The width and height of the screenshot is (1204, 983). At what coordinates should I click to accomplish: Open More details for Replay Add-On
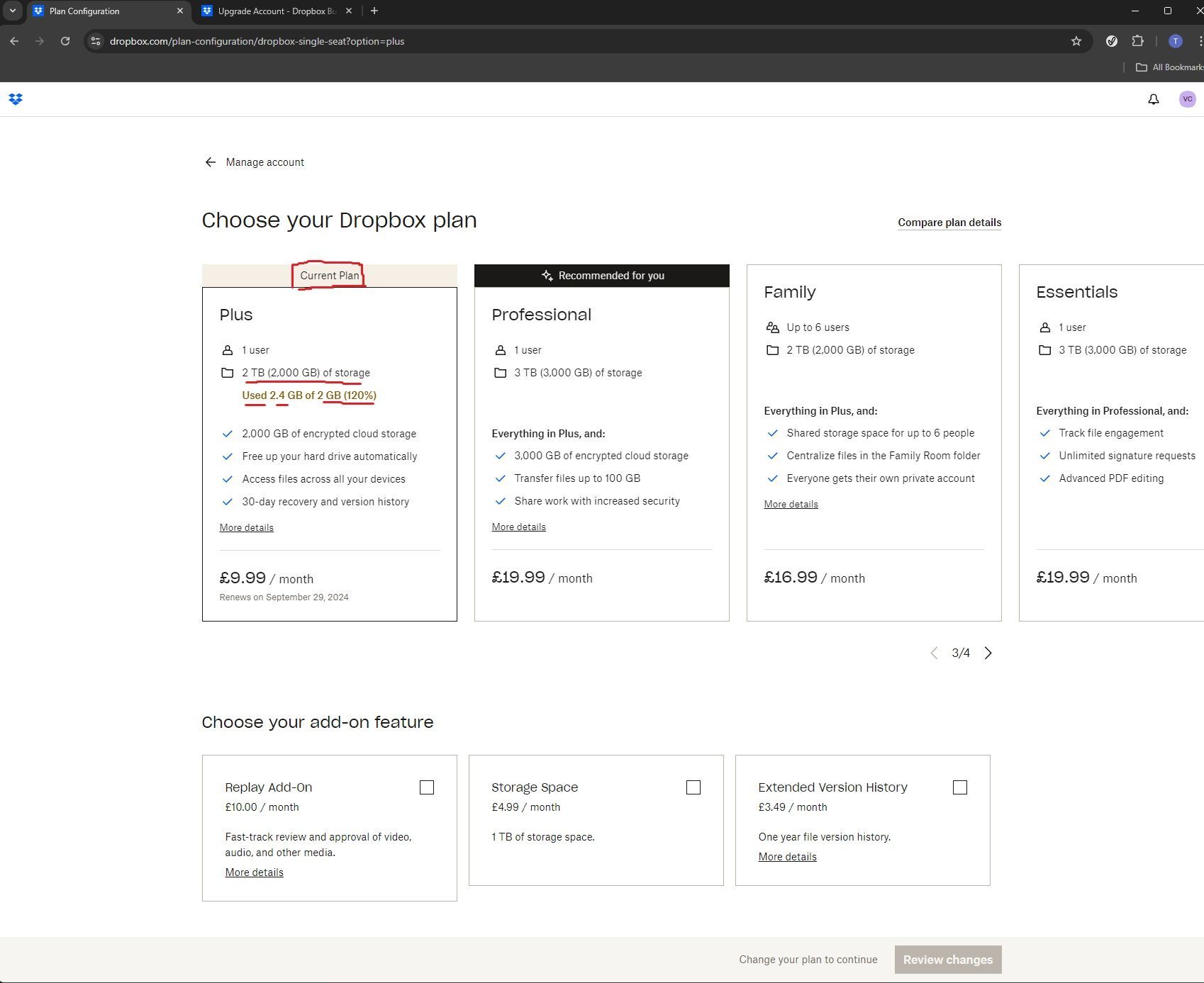tap(254, 872)
